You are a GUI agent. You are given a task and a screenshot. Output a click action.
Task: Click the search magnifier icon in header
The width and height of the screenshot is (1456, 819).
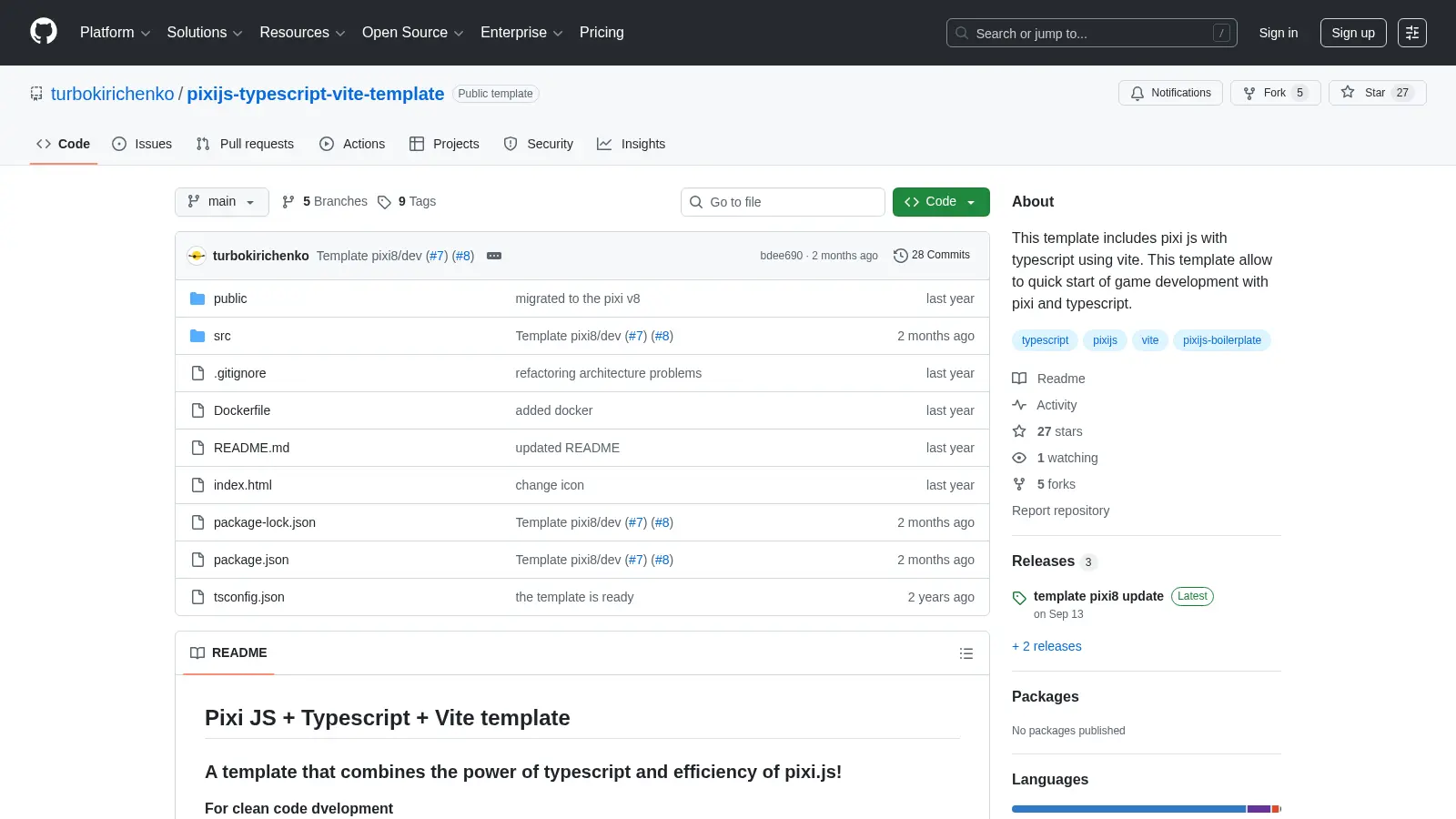pyautogui.click(x=962, y=33)
